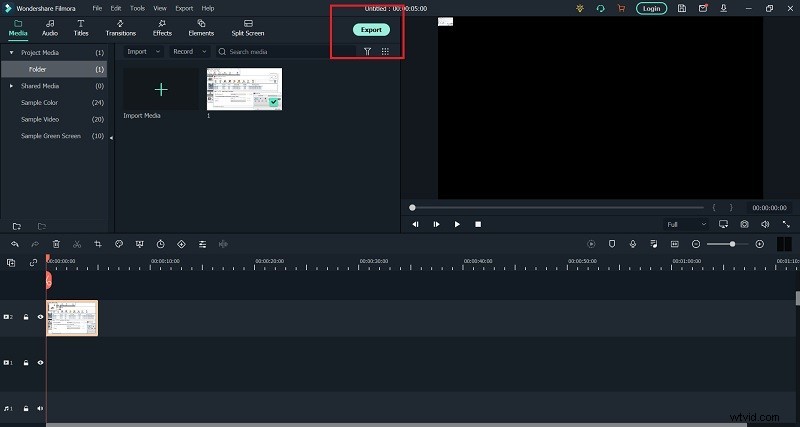
Task: Select the Crop tool in timeline toolbar
Action: tap(98, 243)
